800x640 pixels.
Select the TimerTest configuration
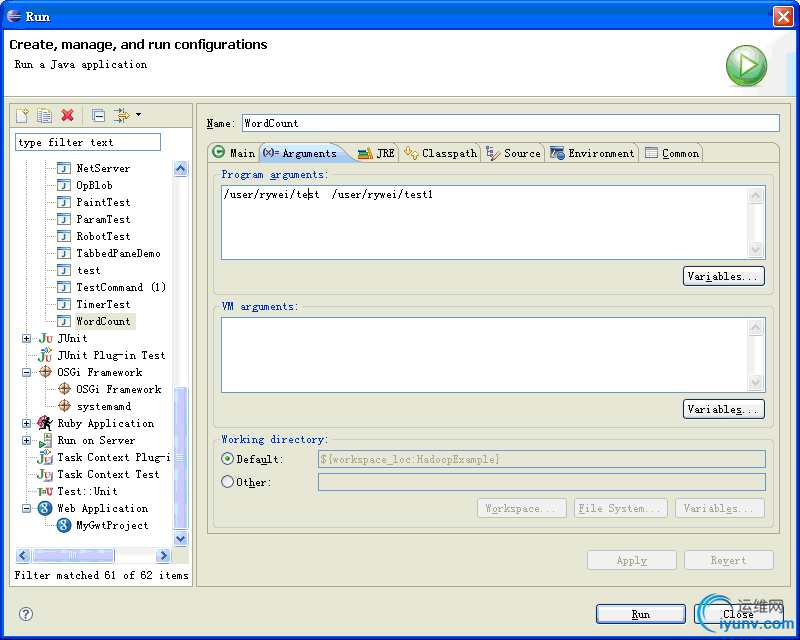pos(103,304)
